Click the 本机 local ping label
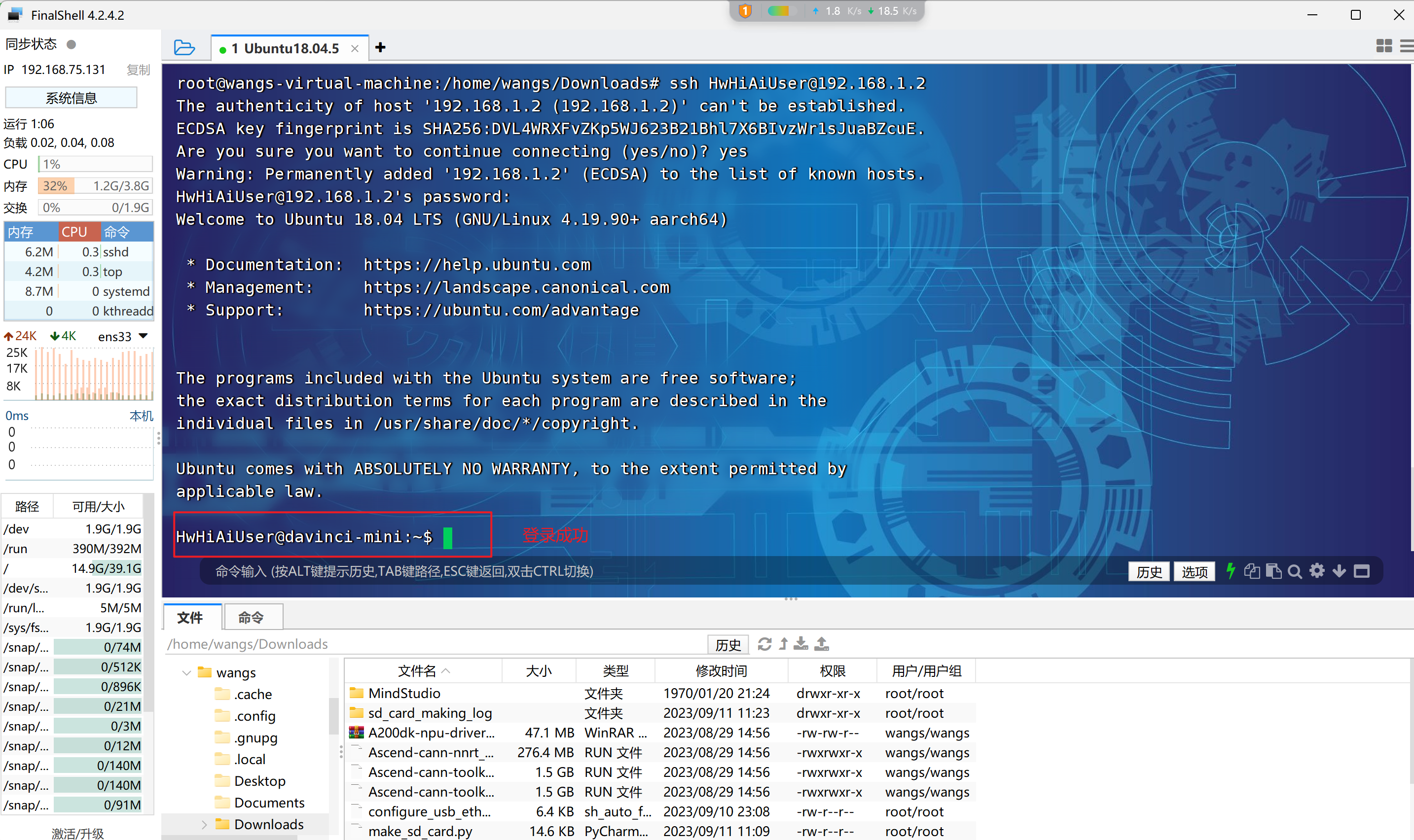The width and height of the screenshot is (1414, 840). 141,416
